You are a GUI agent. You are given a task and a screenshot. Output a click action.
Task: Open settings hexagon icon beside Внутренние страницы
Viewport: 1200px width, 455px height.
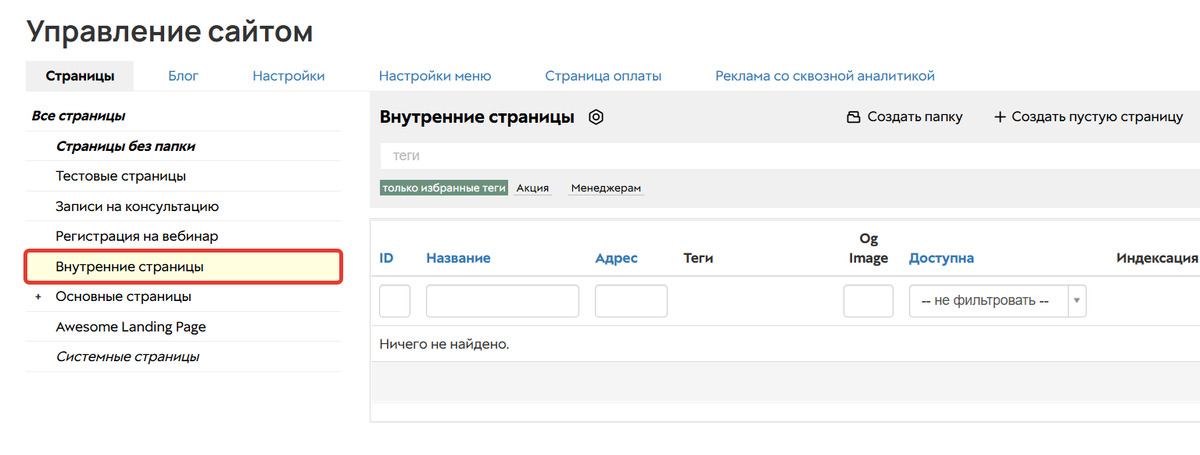596,117
